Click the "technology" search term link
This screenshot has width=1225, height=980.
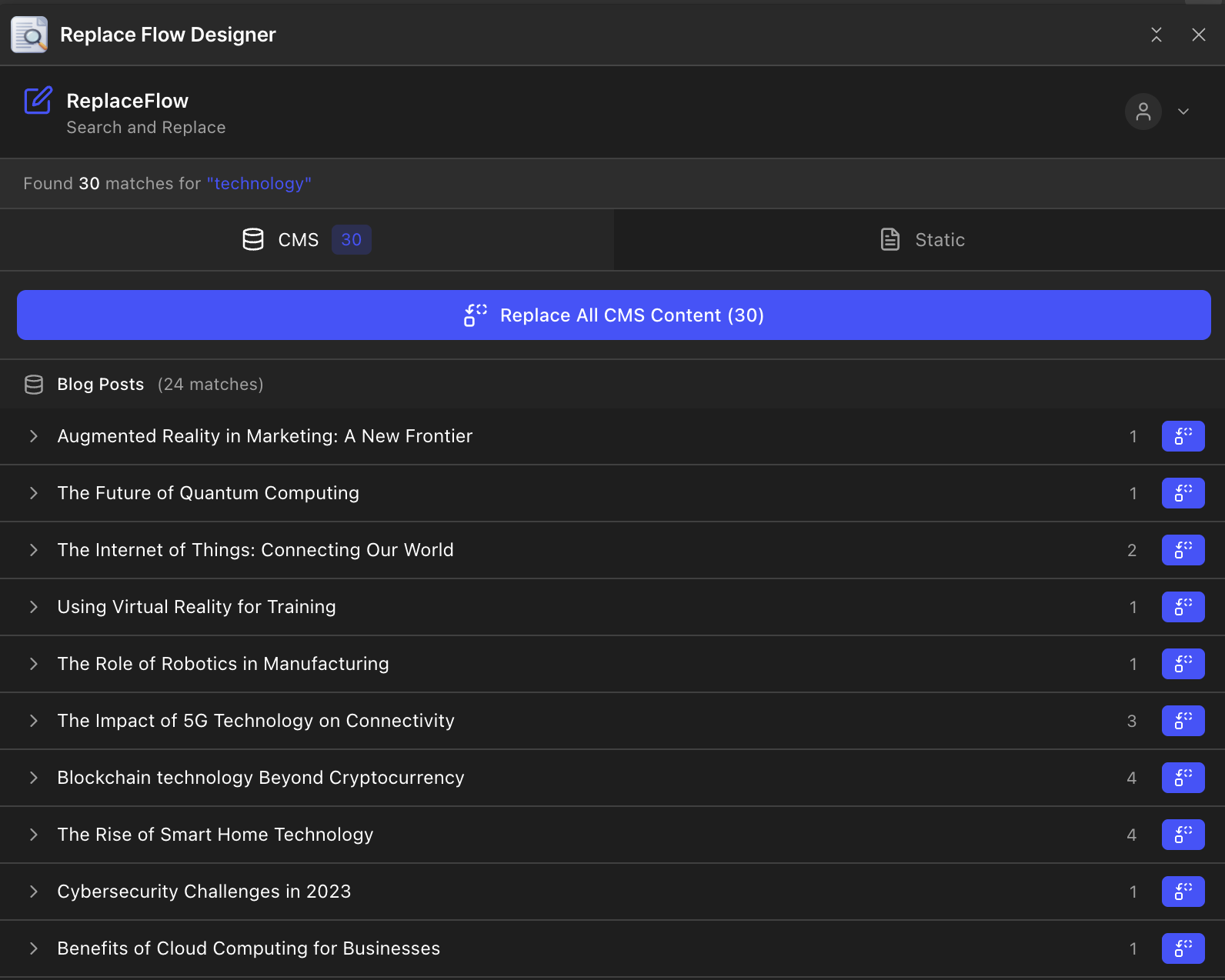tap(259, 184)
